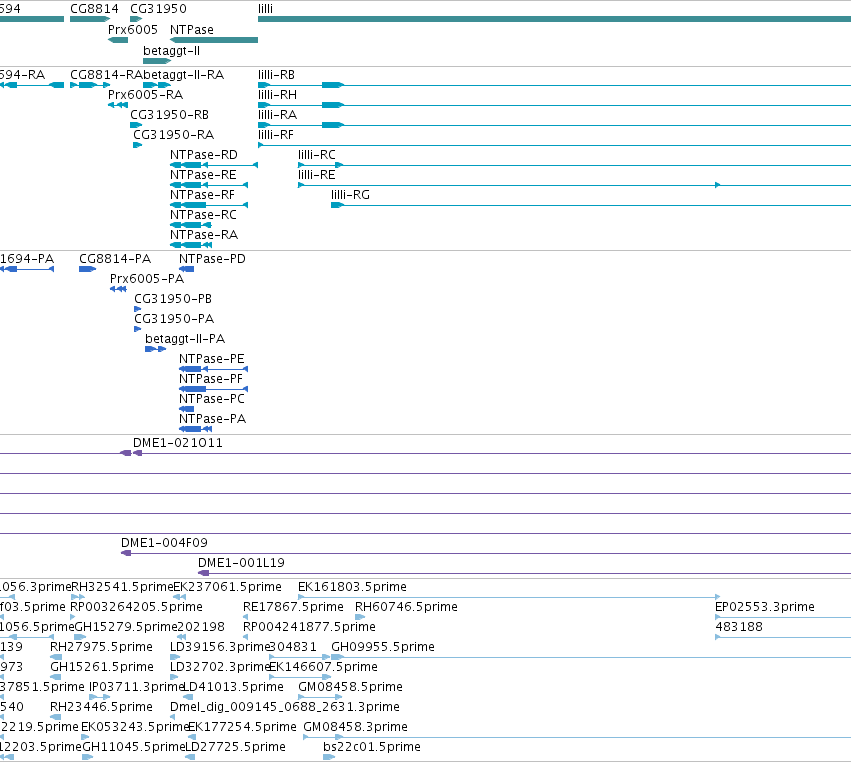This screenshot has height=762, width=851.
Task: Select the NTPase-PC protein label
Action: (x=212, y=399)
